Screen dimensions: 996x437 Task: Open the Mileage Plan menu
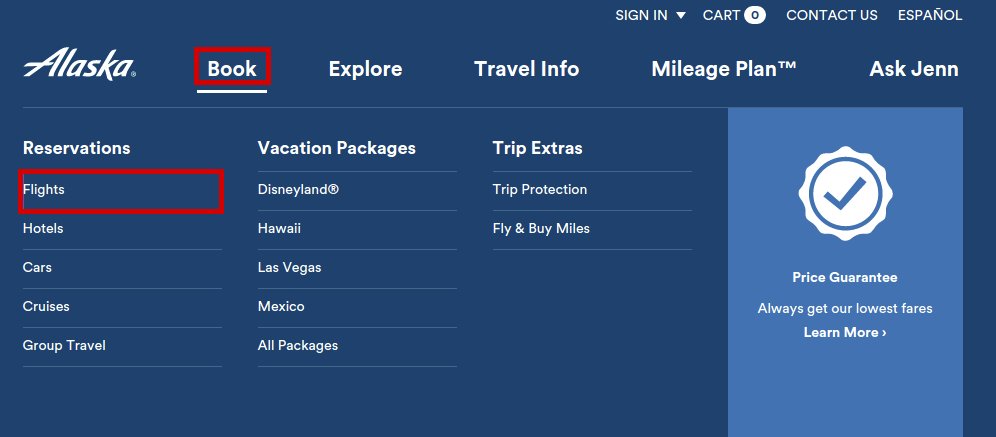pyautogui.click(x=723, y=69)
